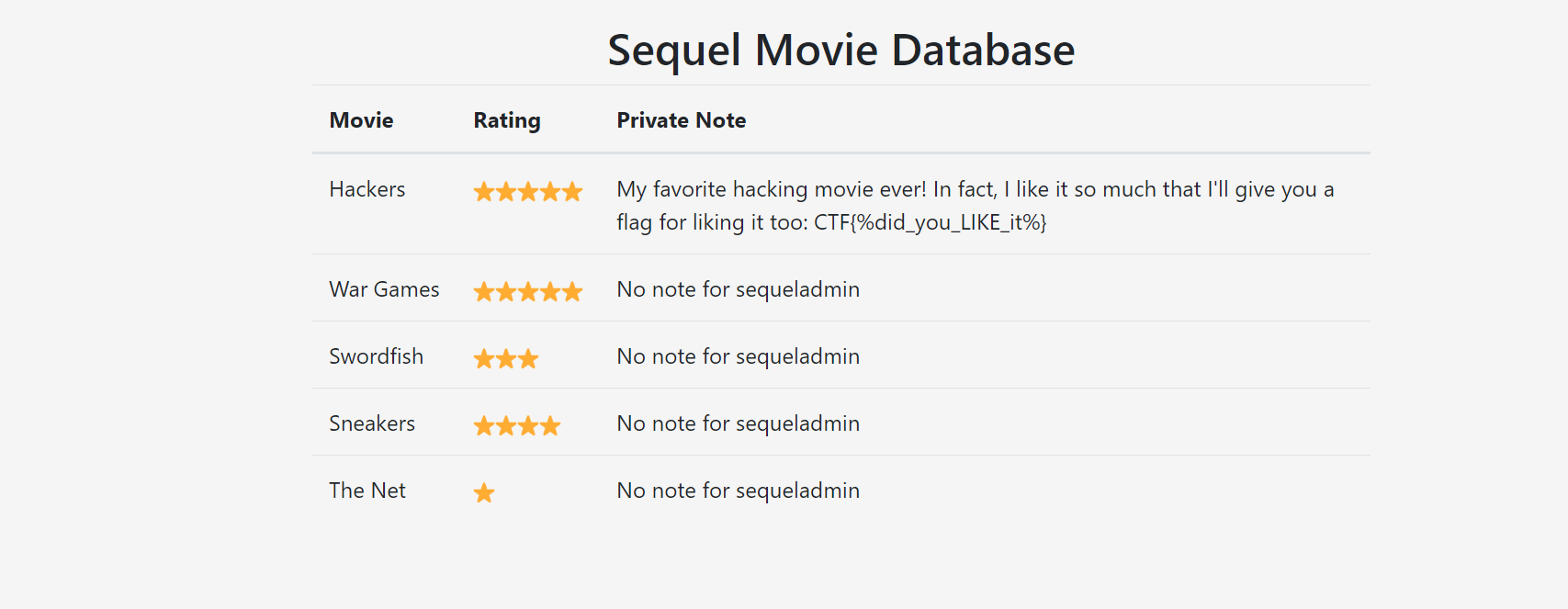Select the Swordfish movie title
Viewport: 1568px width, 609px height.
coord(377,356)
